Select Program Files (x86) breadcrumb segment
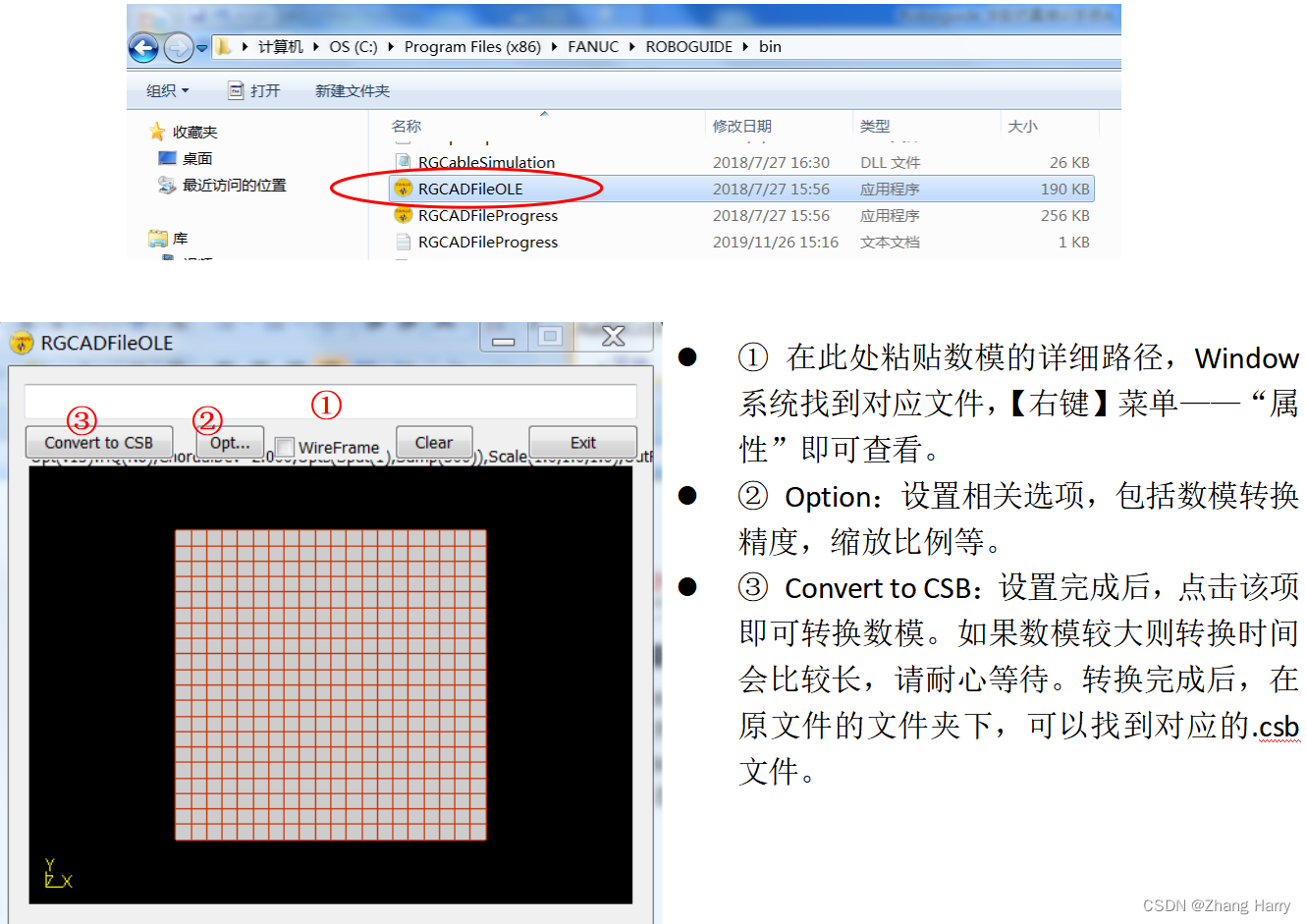Screen dimensions: 1306x924 pos(472,47)
